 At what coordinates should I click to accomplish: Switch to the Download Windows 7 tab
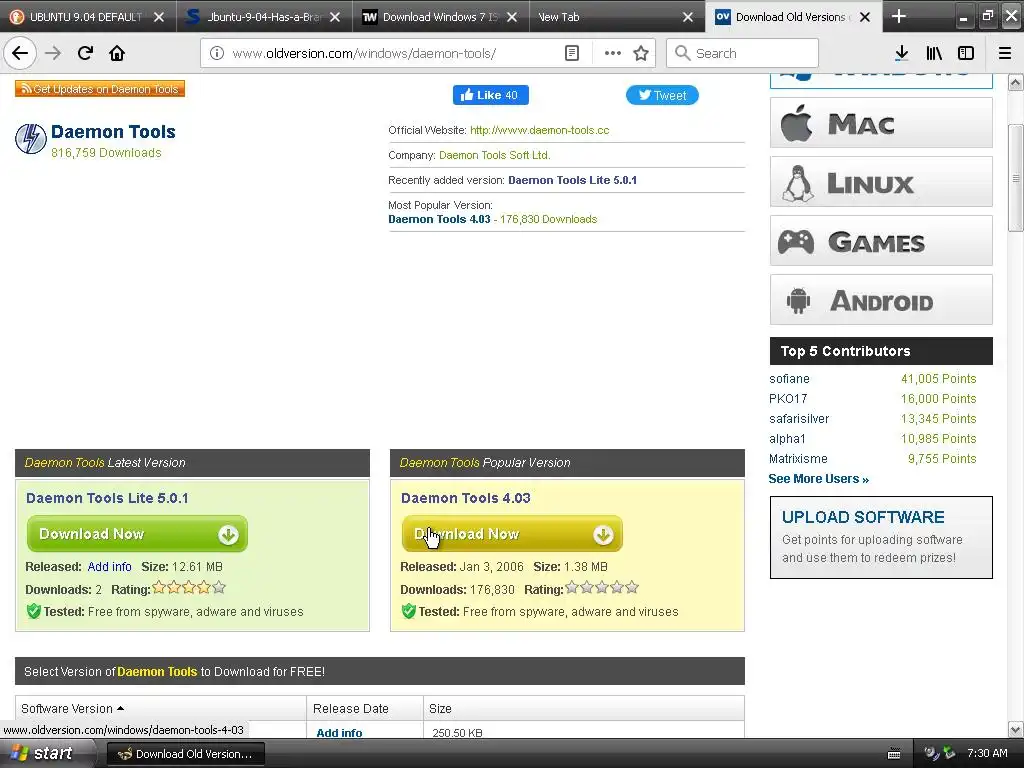pos(441,17)
